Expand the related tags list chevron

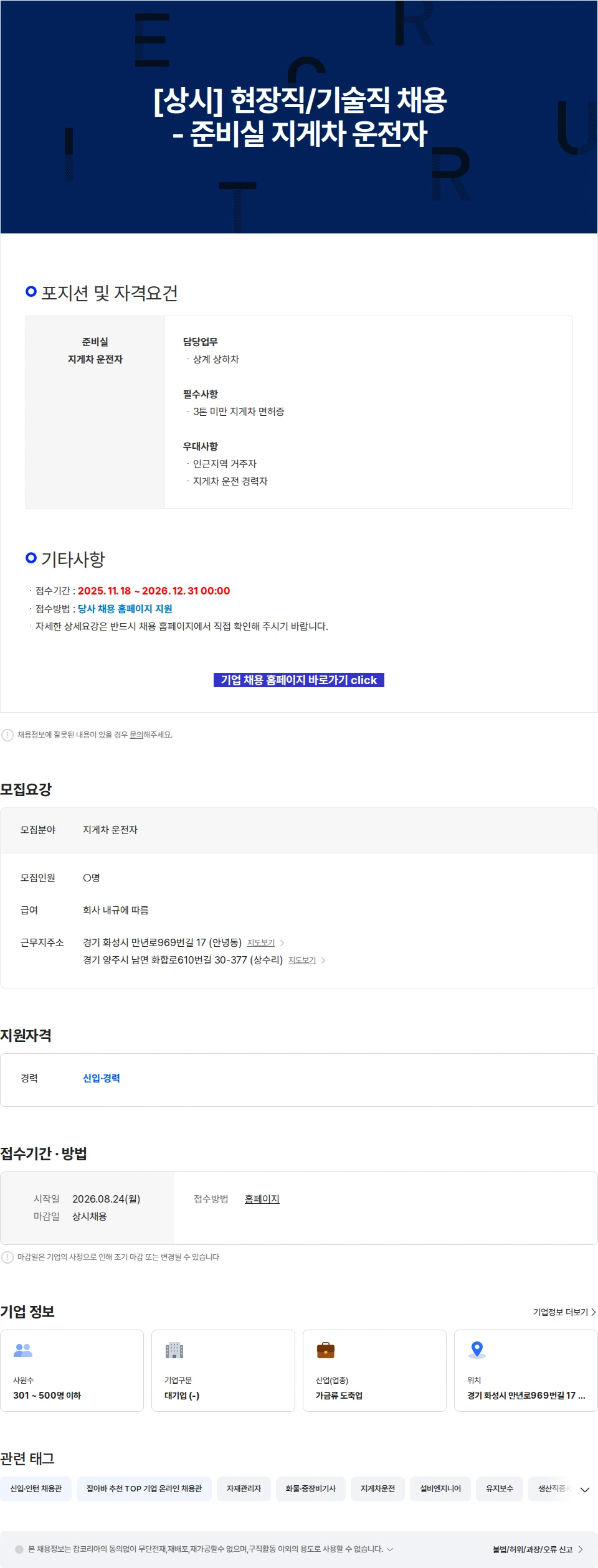[x=585, y=1490]
